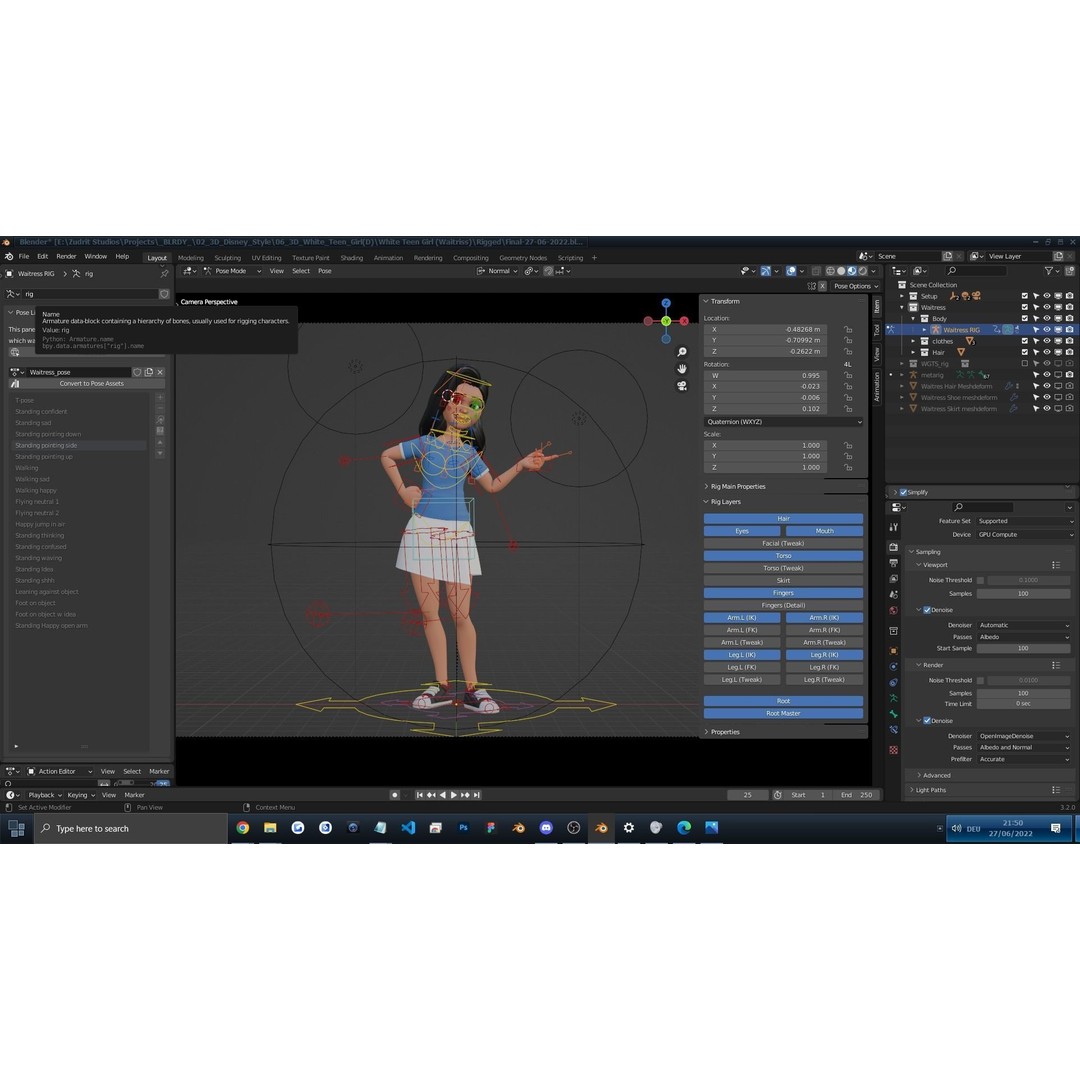This screenshot has height=1080, width=1080.
Task: Hide the Hair collection with eye icon
Action: click(x=1047, y=352)
